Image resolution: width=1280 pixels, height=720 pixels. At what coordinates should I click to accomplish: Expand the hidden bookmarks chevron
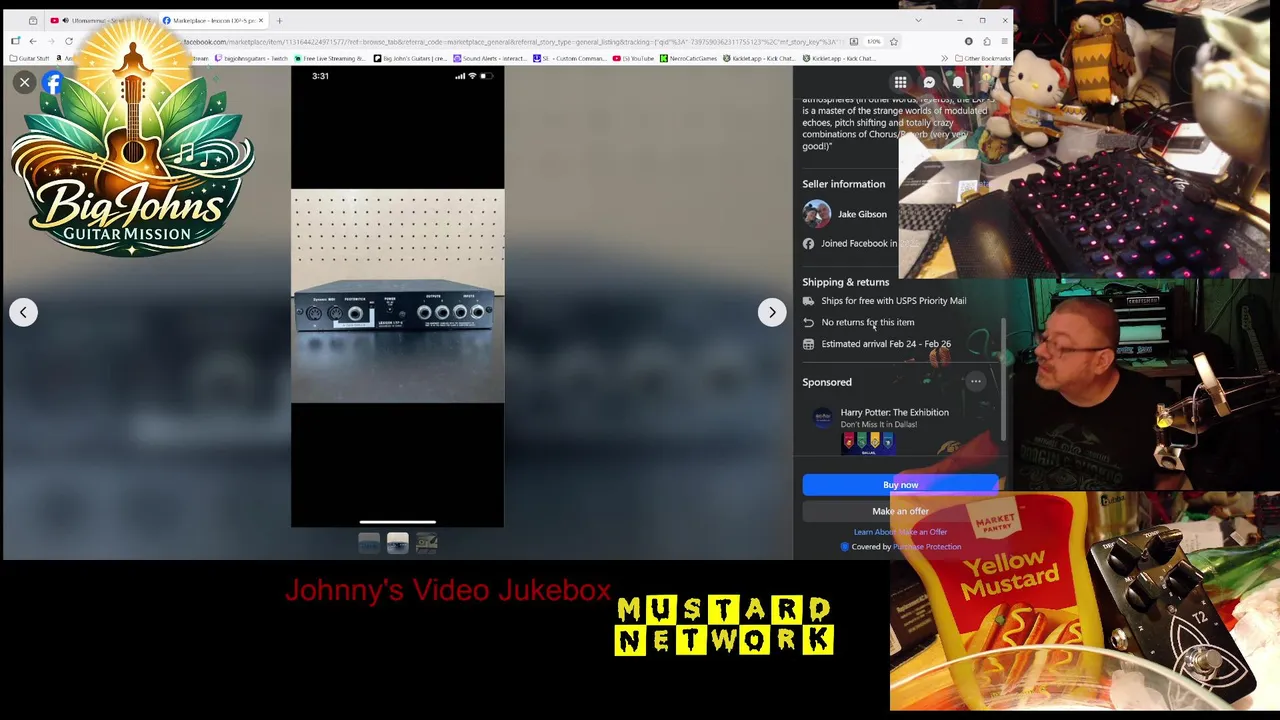point(945,58)
